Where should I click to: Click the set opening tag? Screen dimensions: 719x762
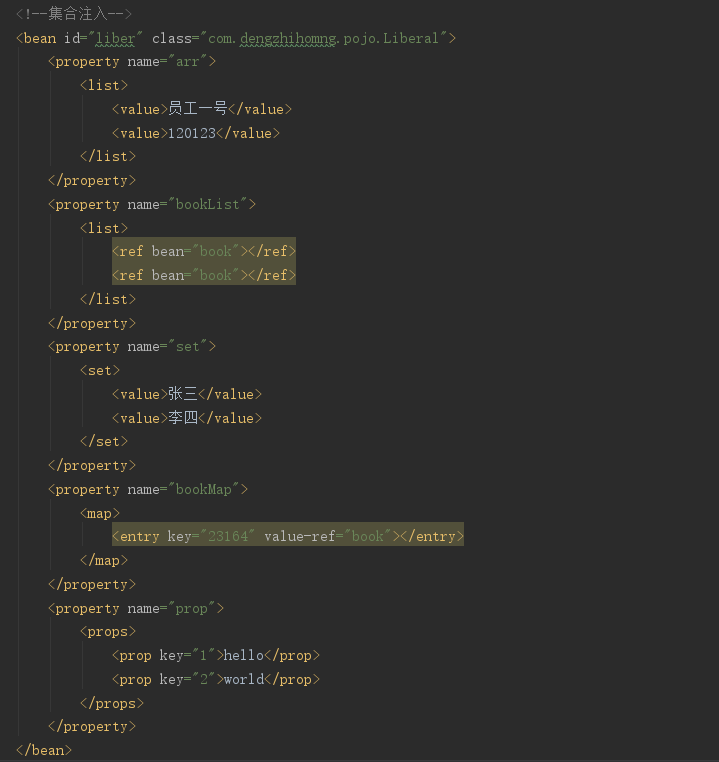[100, 371]
